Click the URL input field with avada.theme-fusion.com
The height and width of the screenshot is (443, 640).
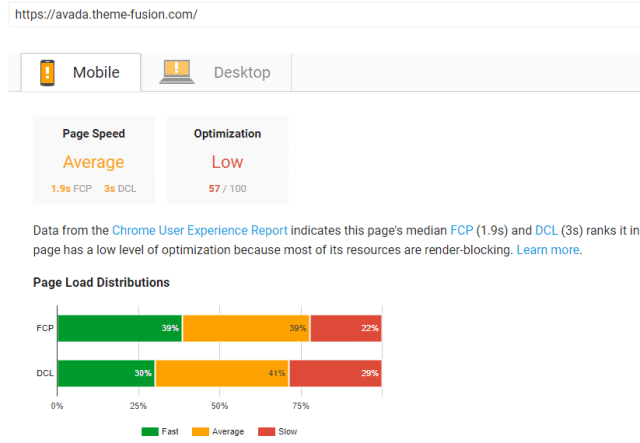click(324, 15)
